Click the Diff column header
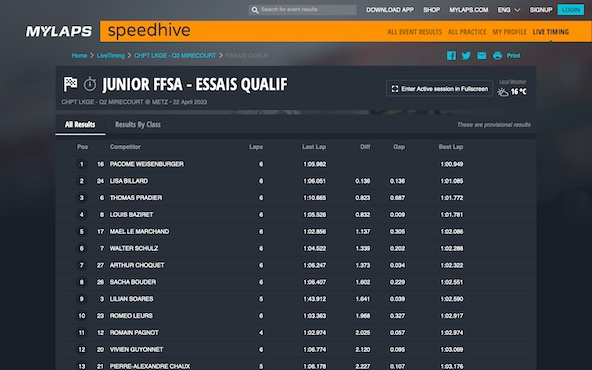 [x=365, y=147]
